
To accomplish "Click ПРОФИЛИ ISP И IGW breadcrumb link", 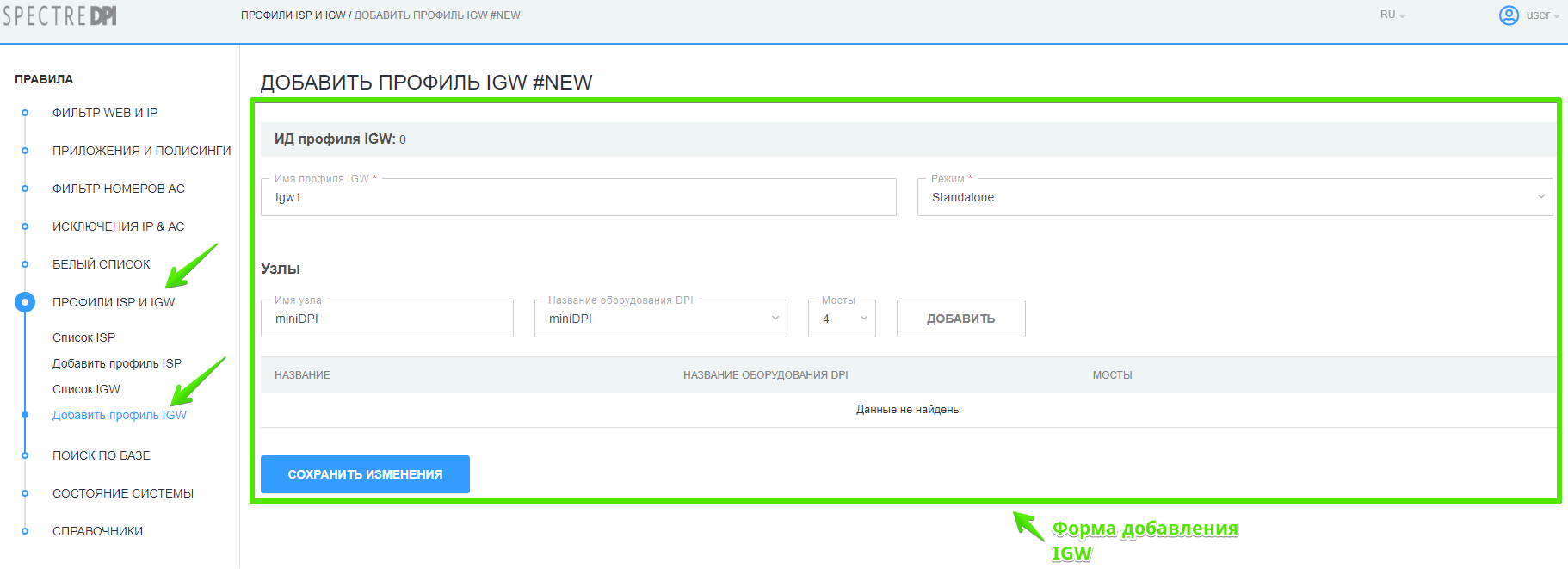I will (x=293, y=15).
